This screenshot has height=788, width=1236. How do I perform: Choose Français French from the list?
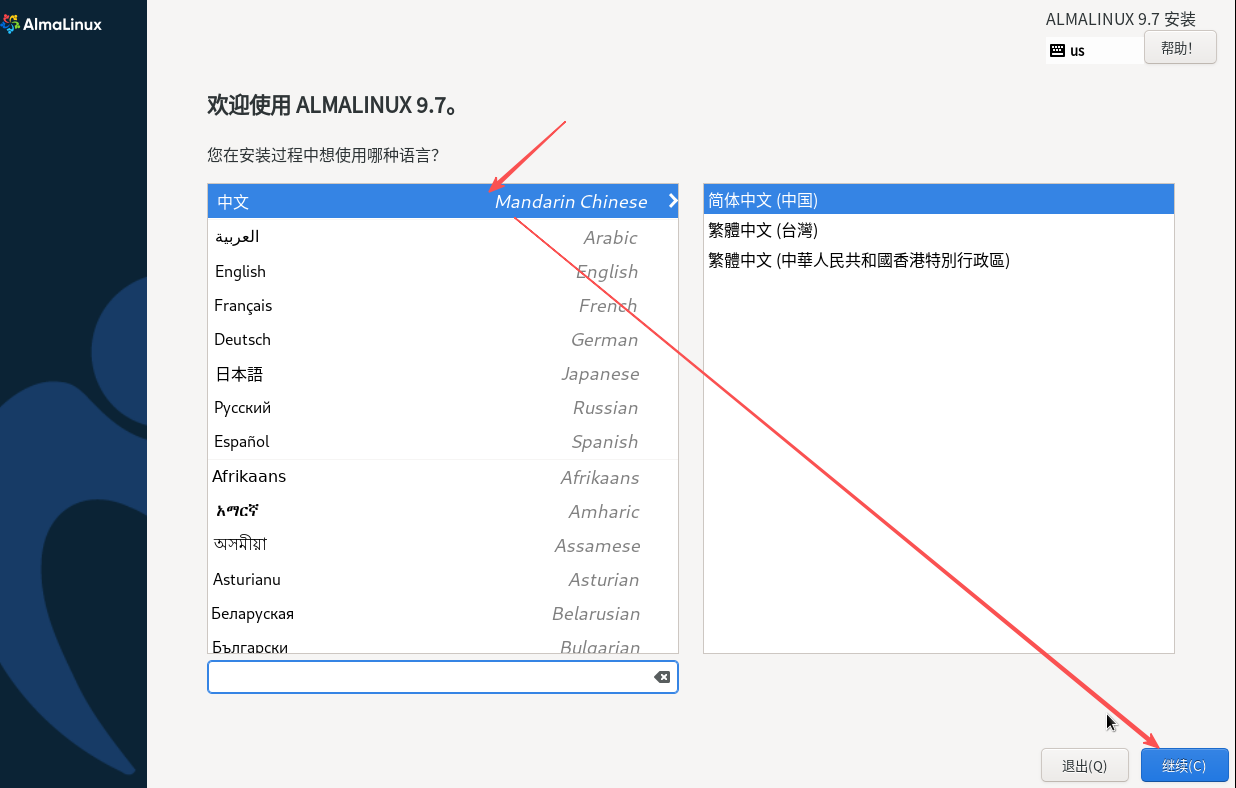[443, 305]
